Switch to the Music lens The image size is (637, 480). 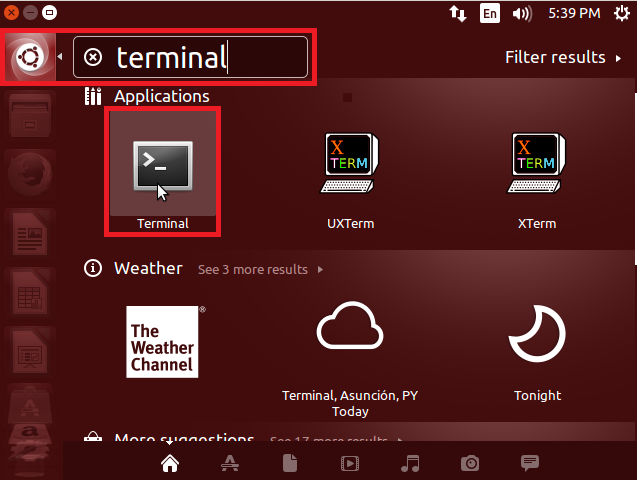click(x=410, y=463)
